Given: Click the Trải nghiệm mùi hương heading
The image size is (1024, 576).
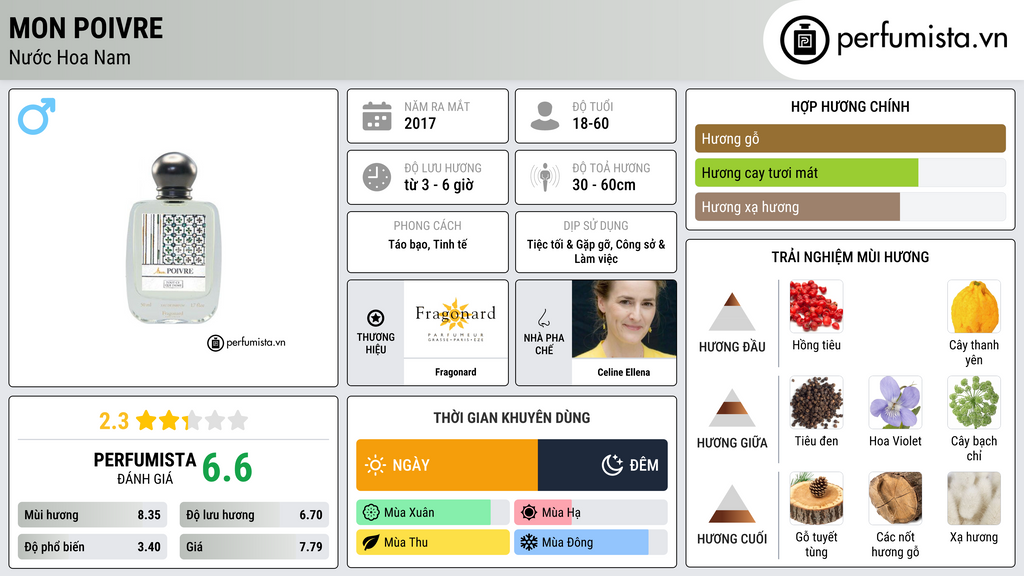Looking at the screenshot, I should pyautogui.click(x=850, y=257).
